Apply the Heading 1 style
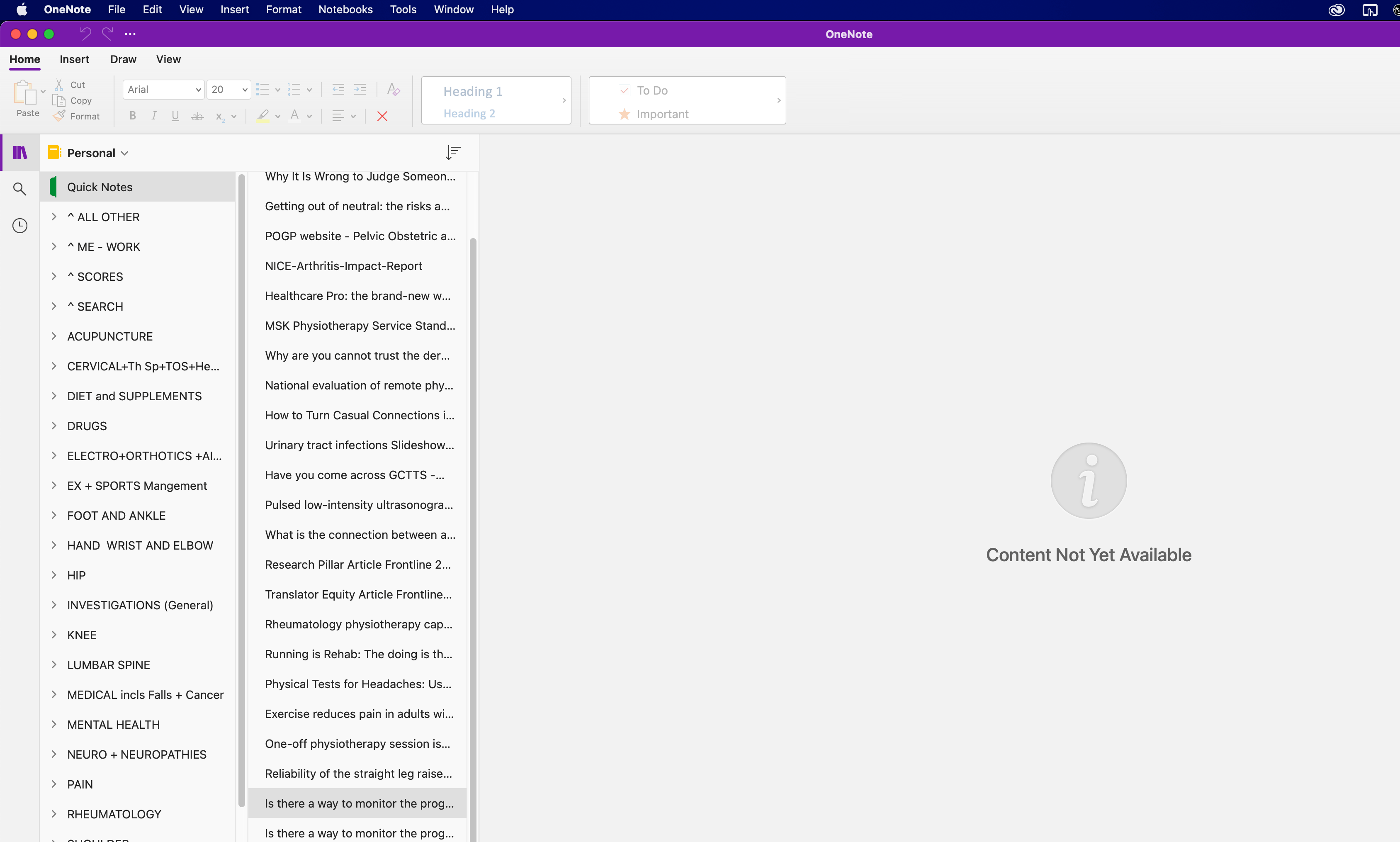 click(x=473, y=91)
